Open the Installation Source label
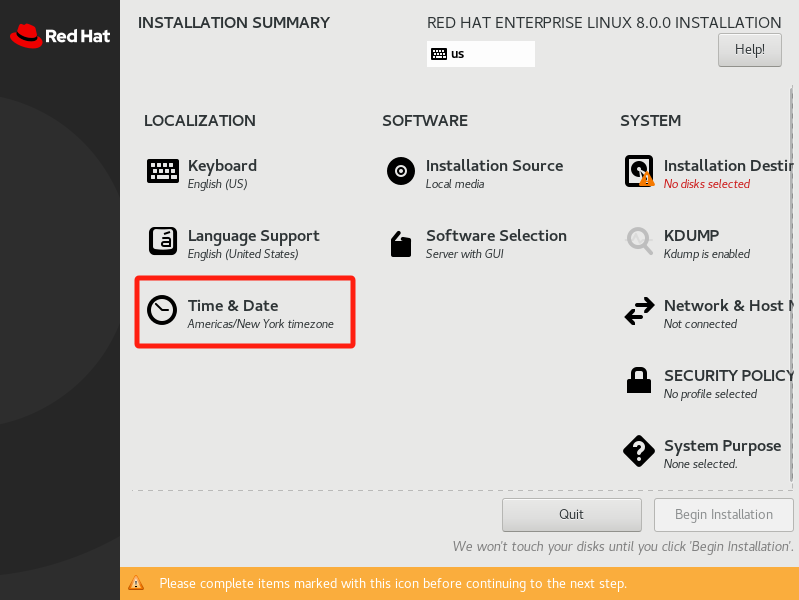 click(494, 166)
